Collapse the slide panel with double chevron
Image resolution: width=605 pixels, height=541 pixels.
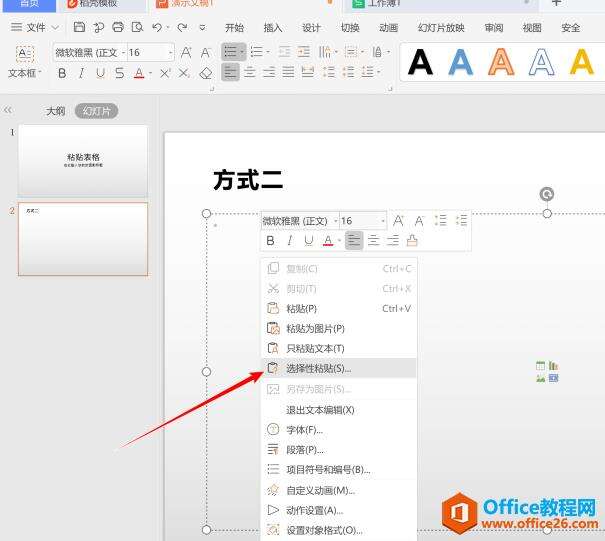pyautogui.click(x=8, y=110)
